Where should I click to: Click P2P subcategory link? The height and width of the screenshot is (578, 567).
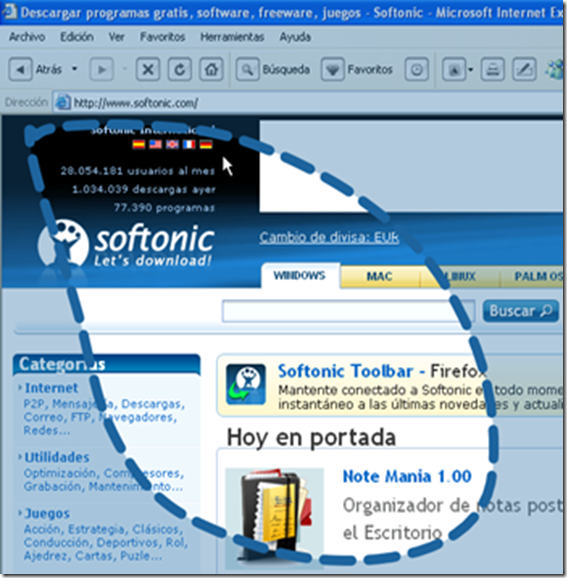click(35, 404)
